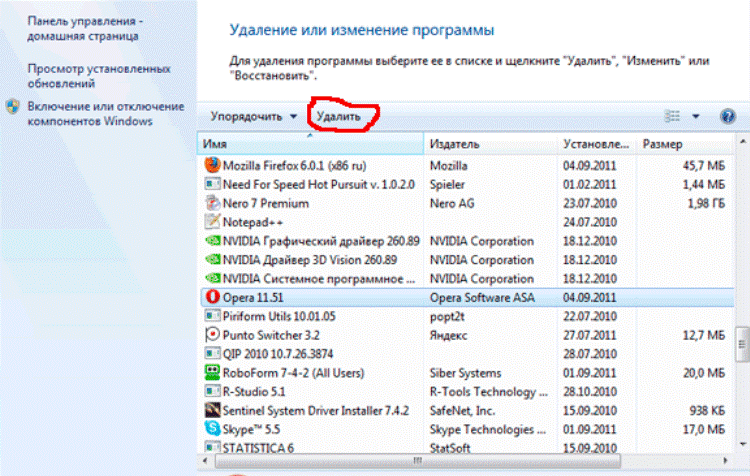Open Включение или отключение компонентов Windows link

click(x=106, y=114)
